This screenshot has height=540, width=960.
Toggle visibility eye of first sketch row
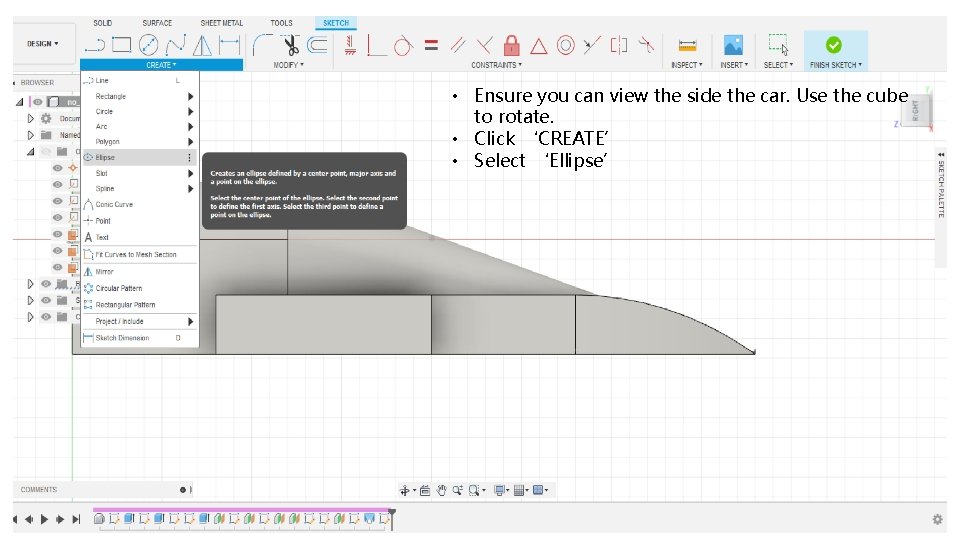coord(58,184)
